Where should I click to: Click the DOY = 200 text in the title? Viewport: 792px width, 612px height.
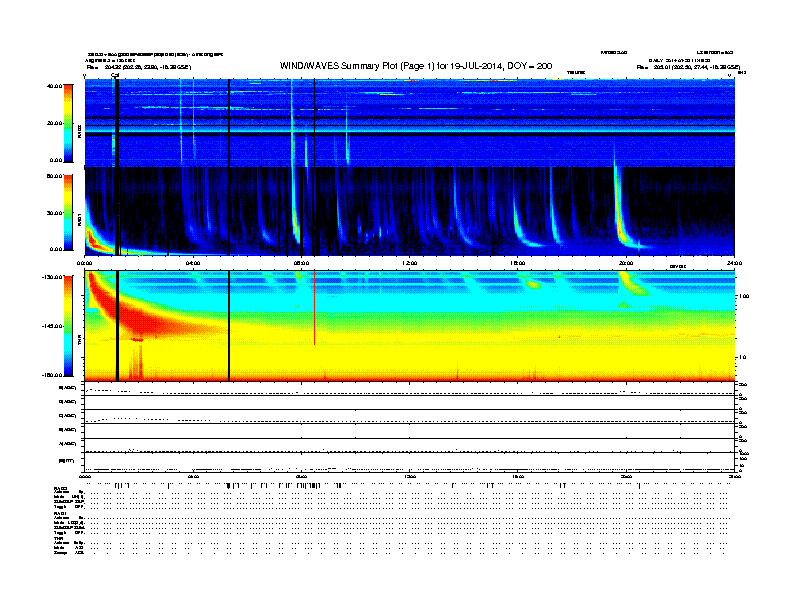point(530,66)
